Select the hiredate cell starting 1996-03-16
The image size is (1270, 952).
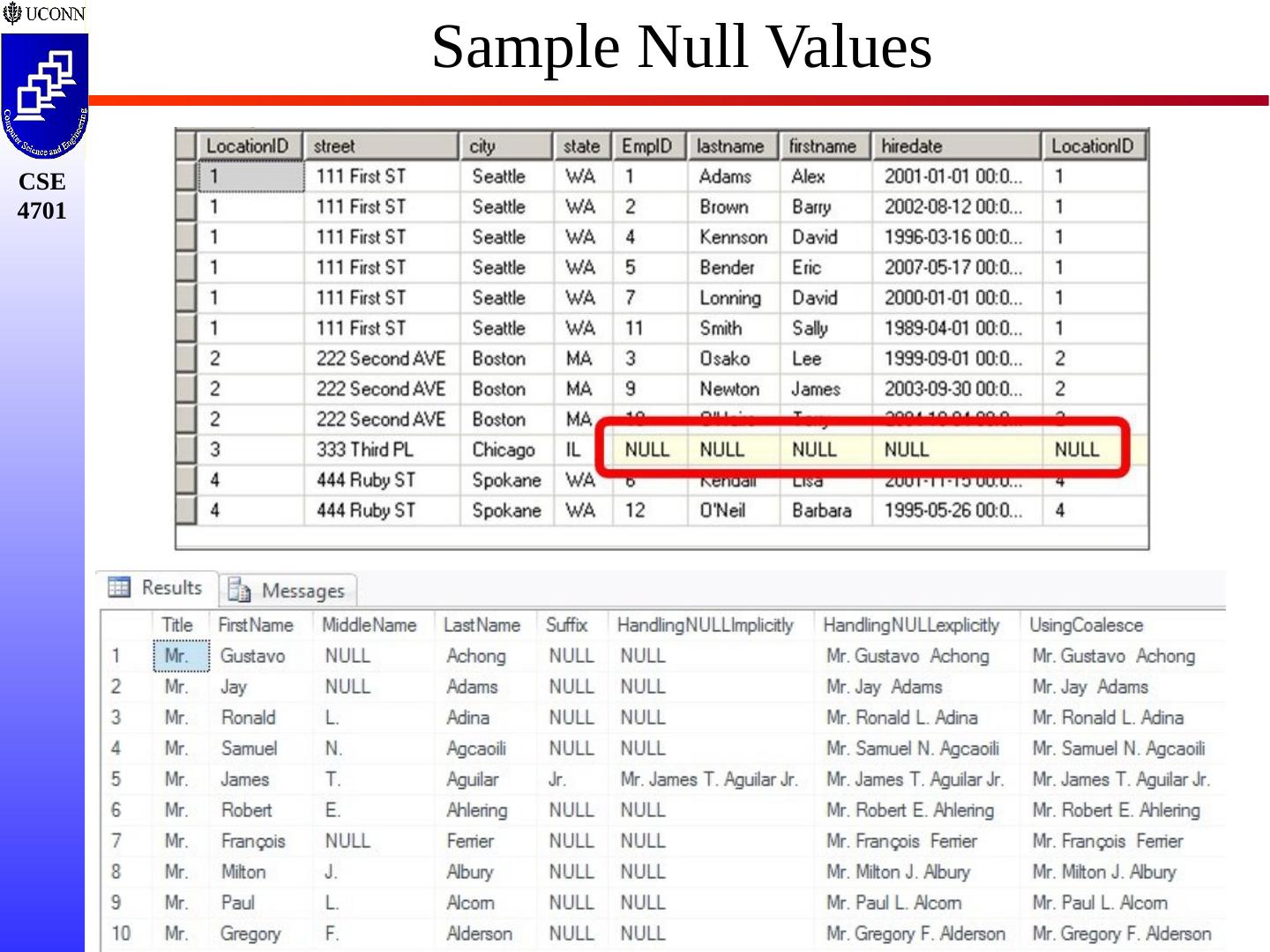(957, 237)
